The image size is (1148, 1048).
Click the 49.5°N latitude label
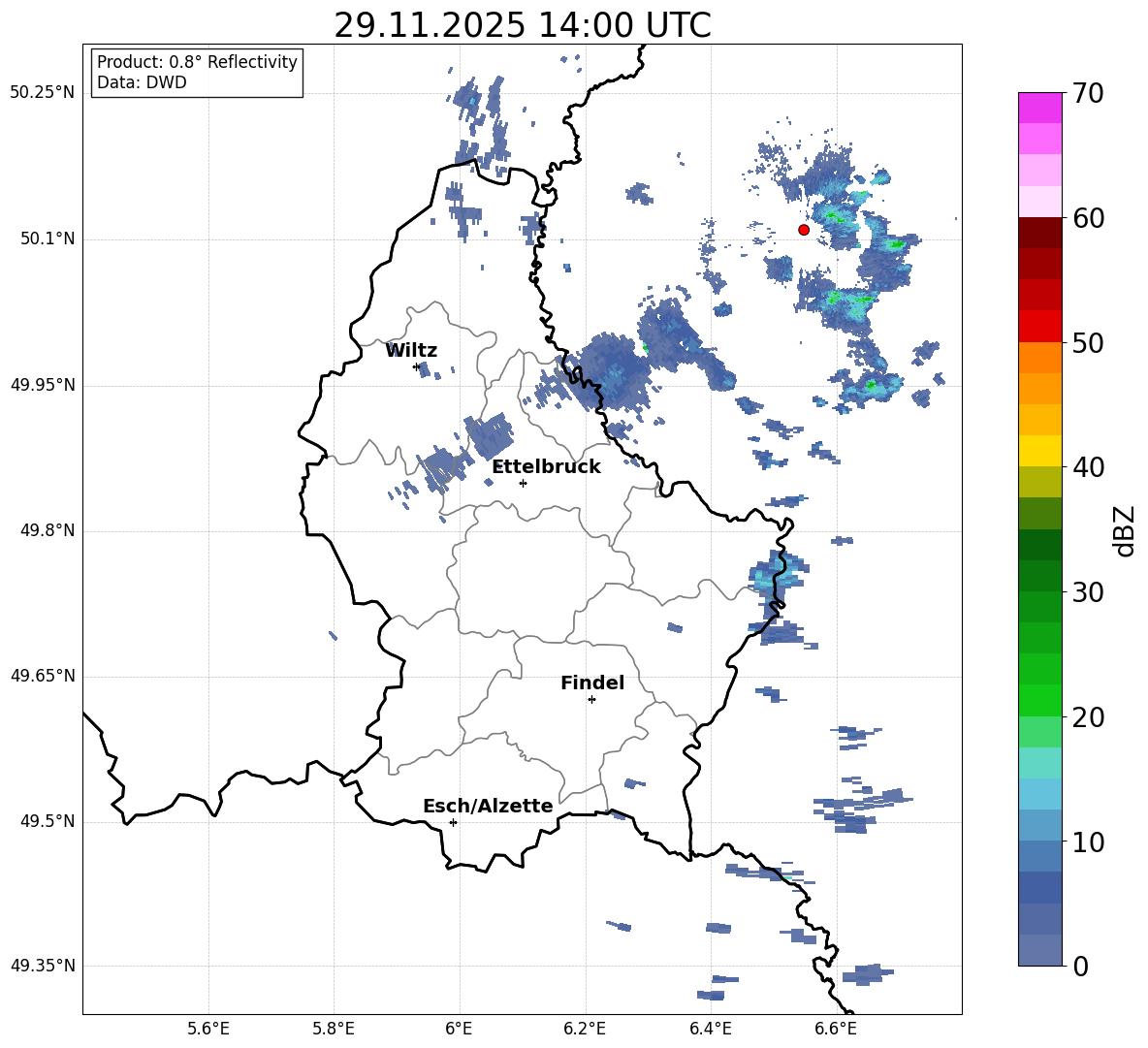[x=47, y=821]
